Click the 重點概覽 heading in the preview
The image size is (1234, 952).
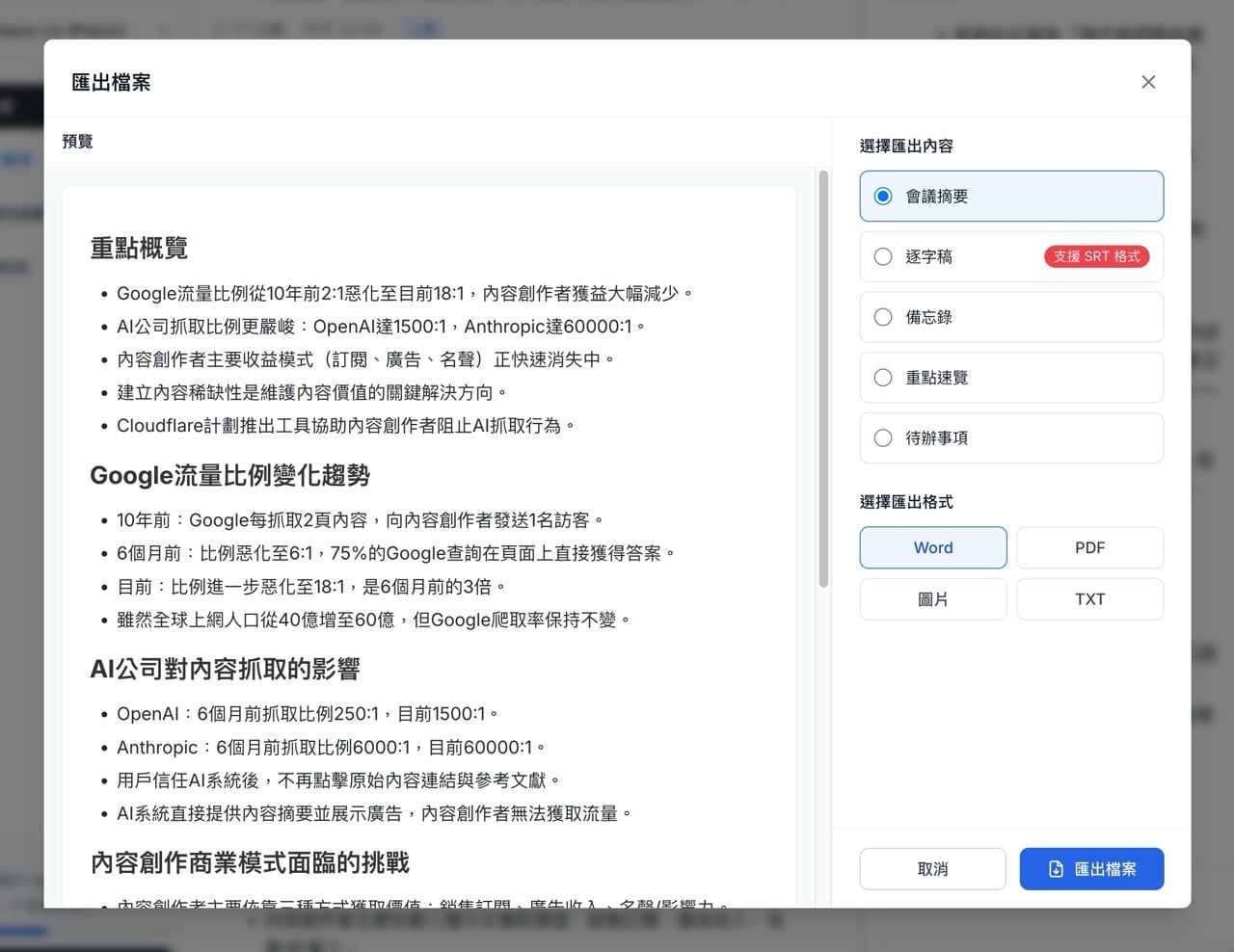[x=139, y=249]
